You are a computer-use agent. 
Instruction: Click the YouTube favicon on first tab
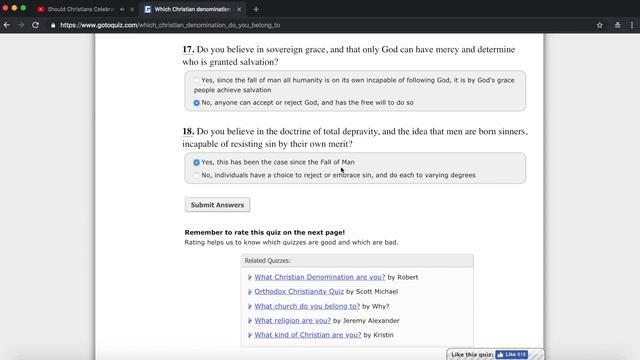pos(40,9)
